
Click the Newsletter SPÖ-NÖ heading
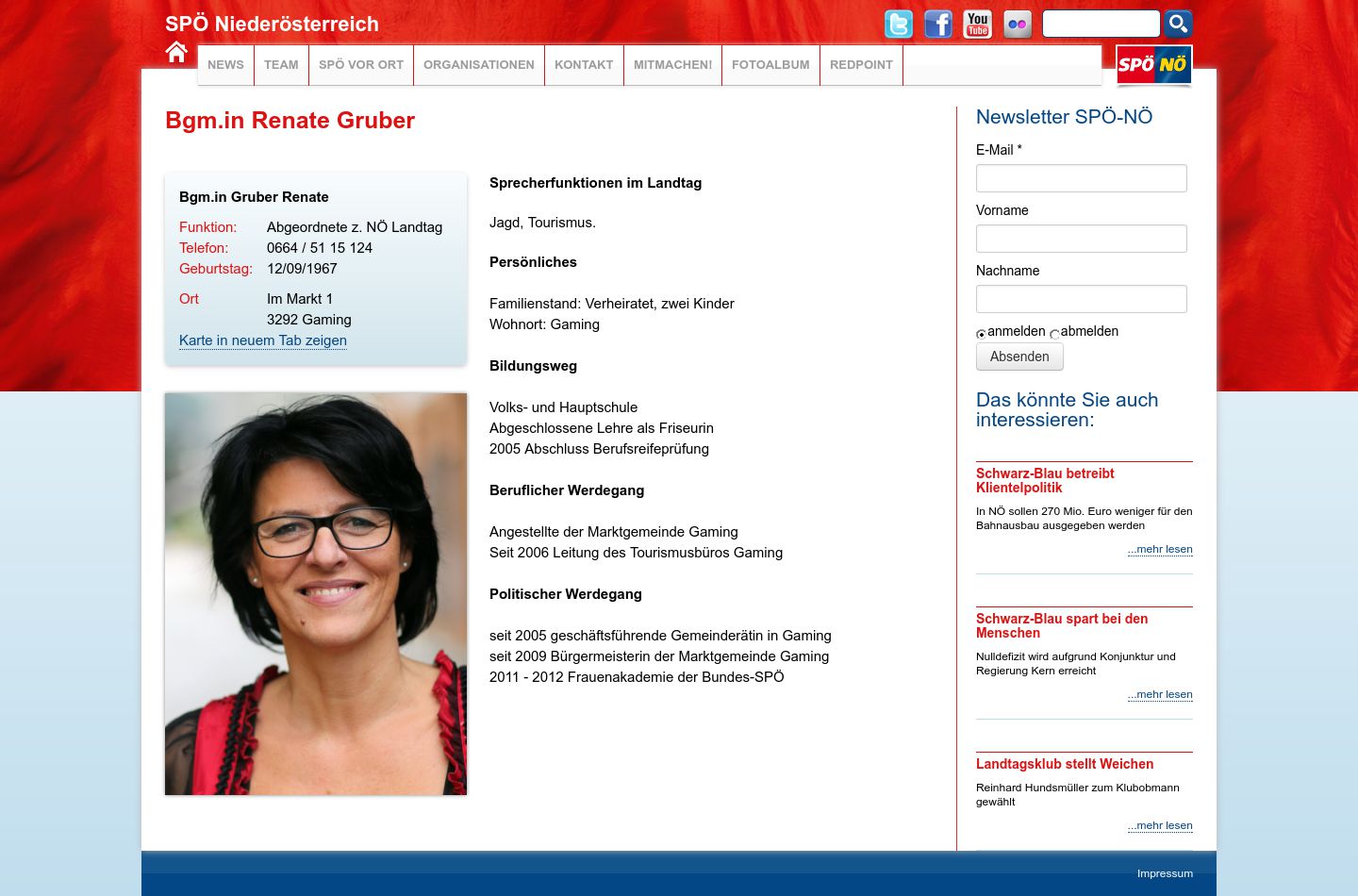(1064, 117)
